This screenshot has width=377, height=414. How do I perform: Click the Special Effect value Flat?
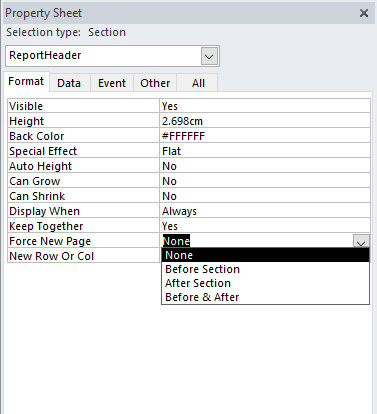(x=265, y=151)
